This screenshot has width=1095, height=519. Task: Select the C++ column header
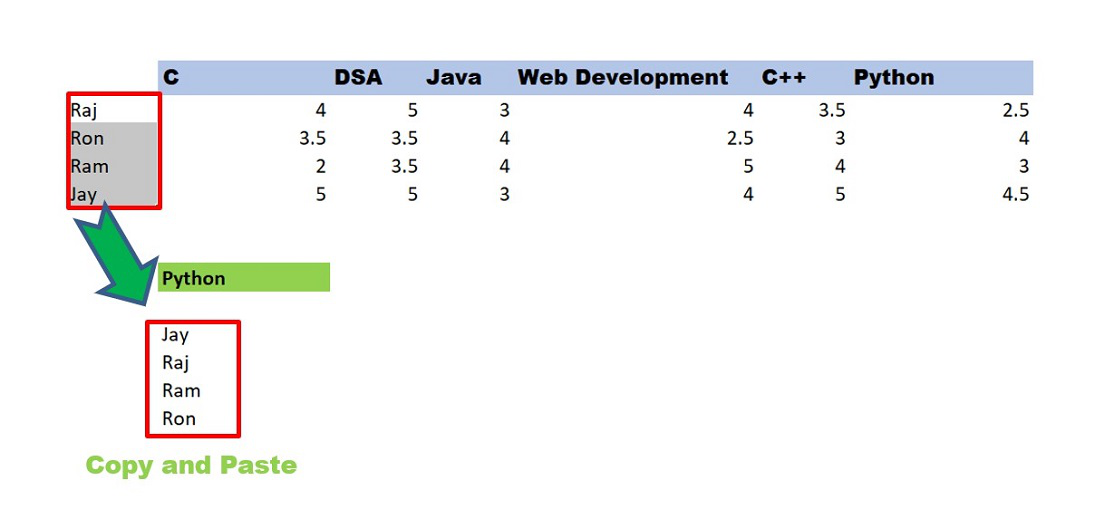tap(783, 78)
